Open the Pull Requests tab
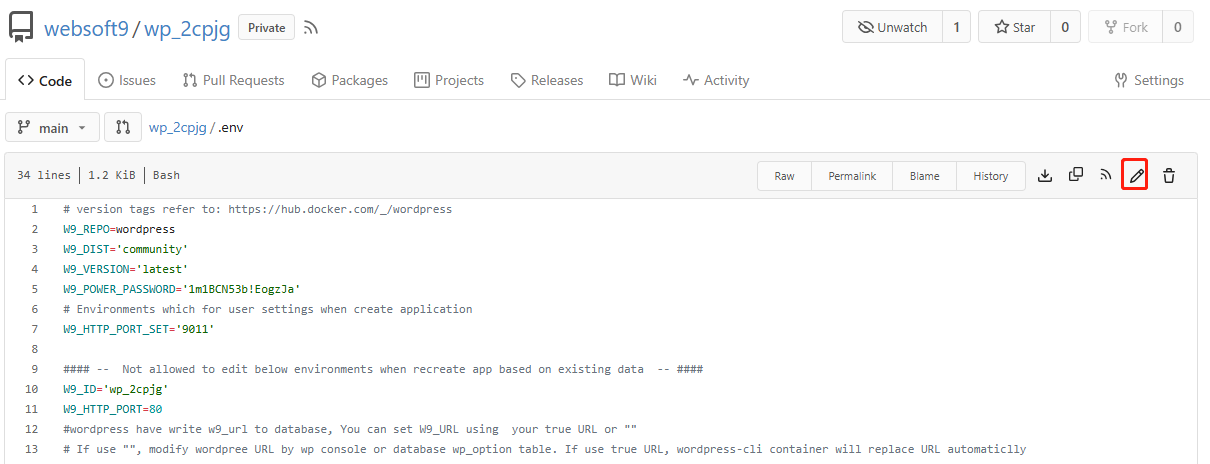This screenshot has height=464, width=1210. click(233, 80)
